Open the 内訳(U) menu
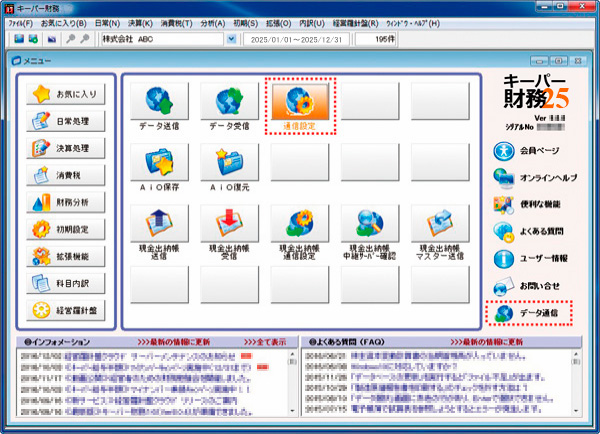 [312, 24]
